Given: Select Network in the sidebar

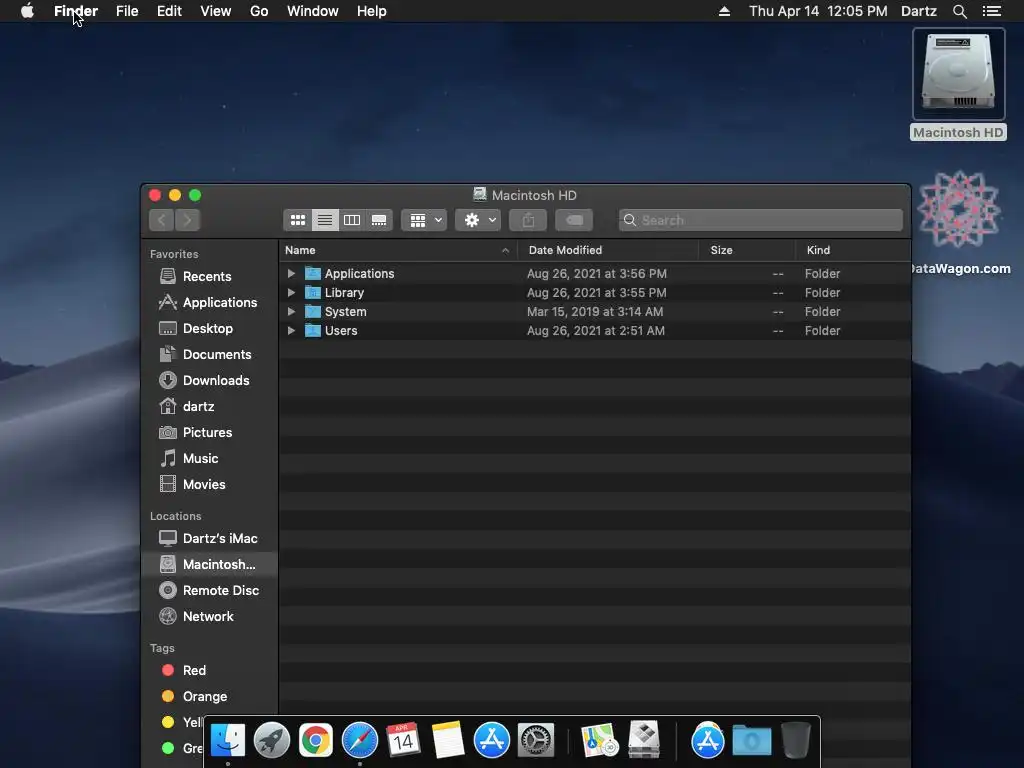Looking at the screenshot, I should pyautogui.click(x=210, y=616).
